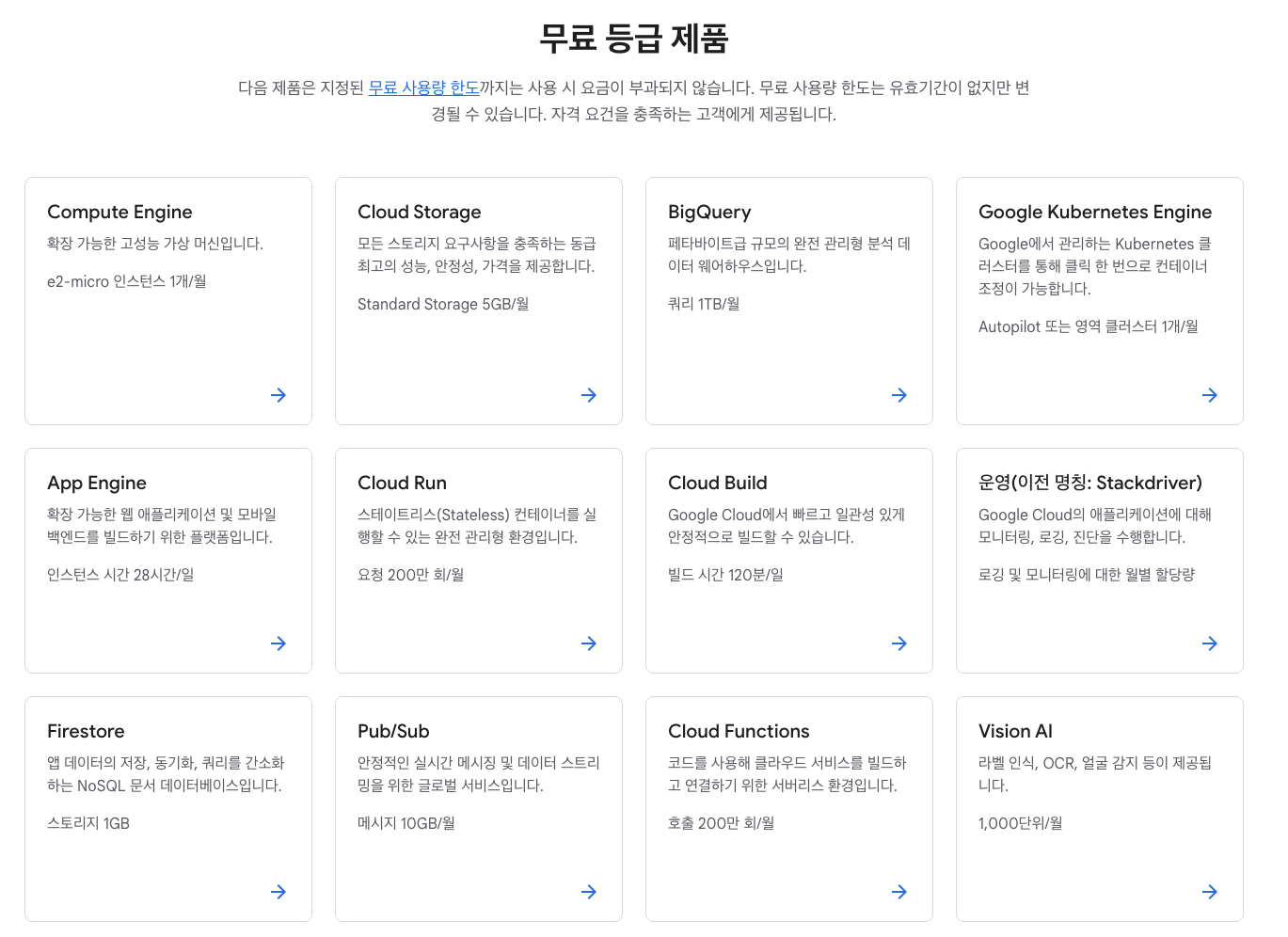Click text '로깅 및 모니터링에 대한 월별 할당량'

pyautogui.click(x=1087, y=575)
